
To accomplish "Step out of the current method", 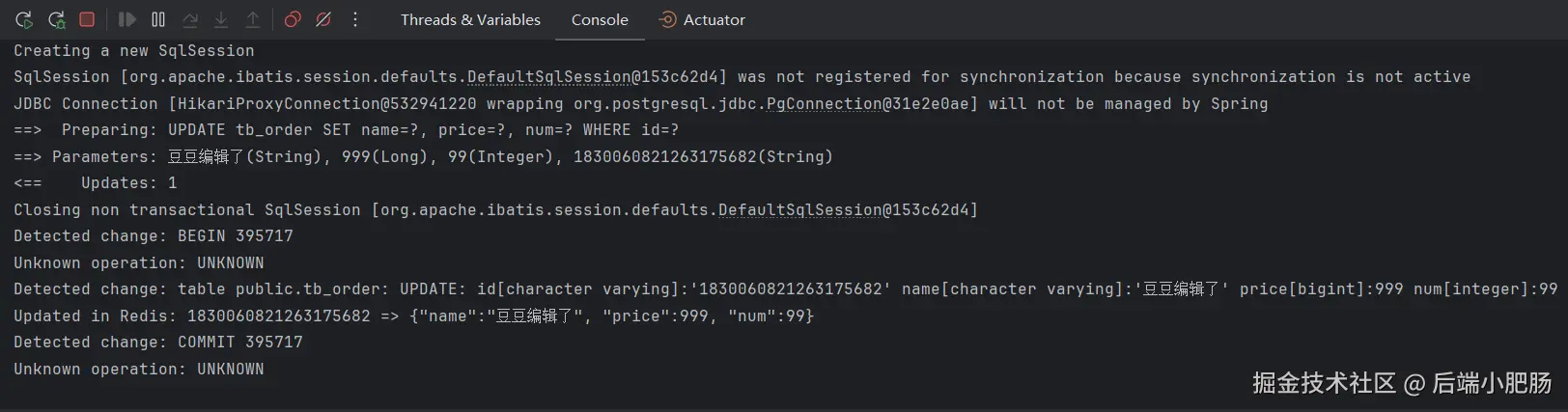I will pyautogui.click(x=252, y=19).
